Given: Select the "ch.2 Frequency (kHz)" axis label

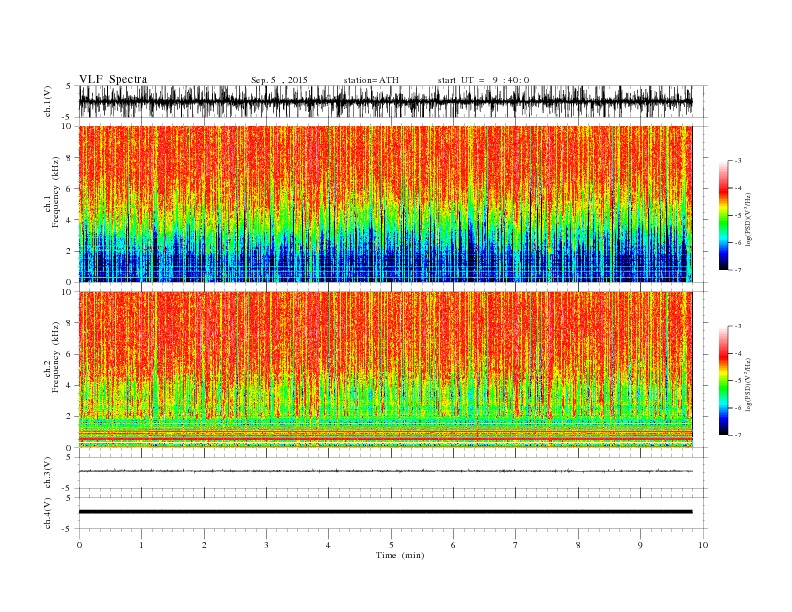Looking at the screenshot, I should coord(52,357).
